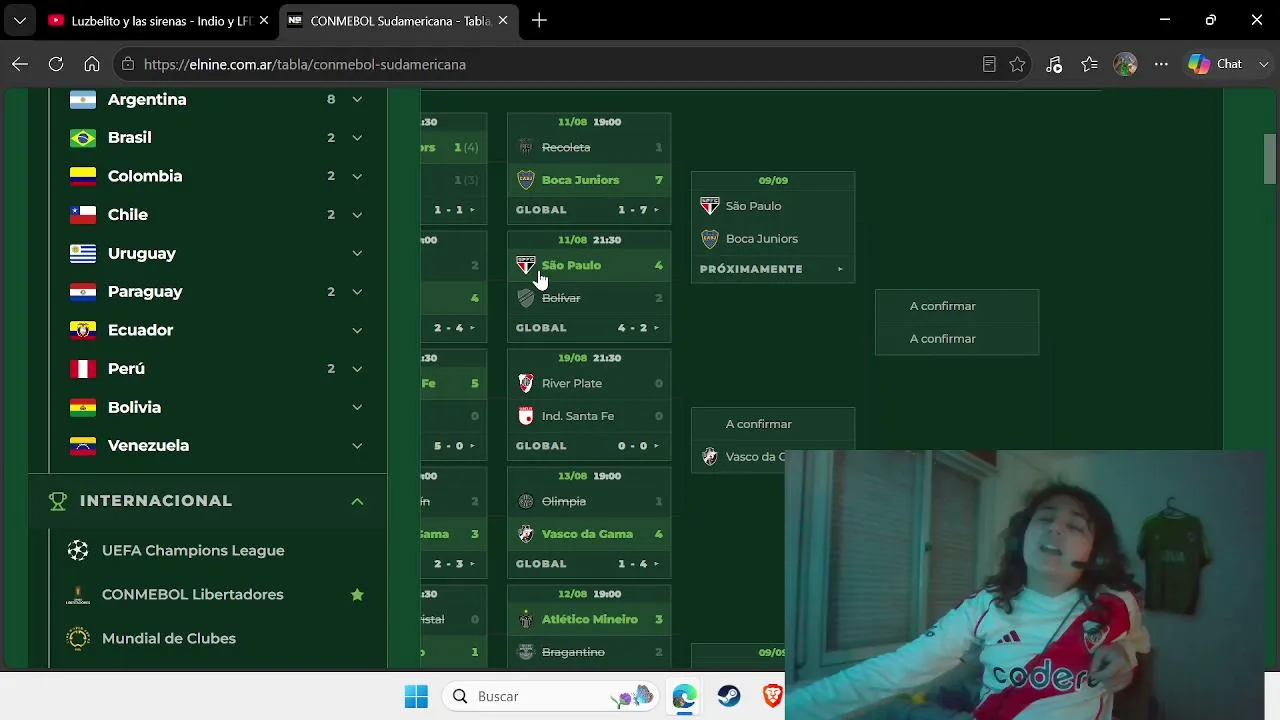The height and width of the screenshot is (720, 1280).
Task: Open the browser settings and more menu
Action: [x=1161, y=64]
